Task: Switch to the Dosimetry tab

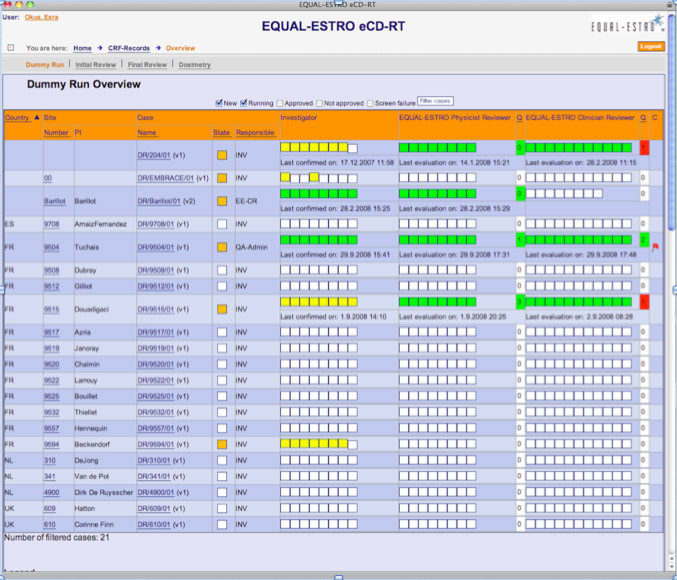Action: tap(195, 64)
